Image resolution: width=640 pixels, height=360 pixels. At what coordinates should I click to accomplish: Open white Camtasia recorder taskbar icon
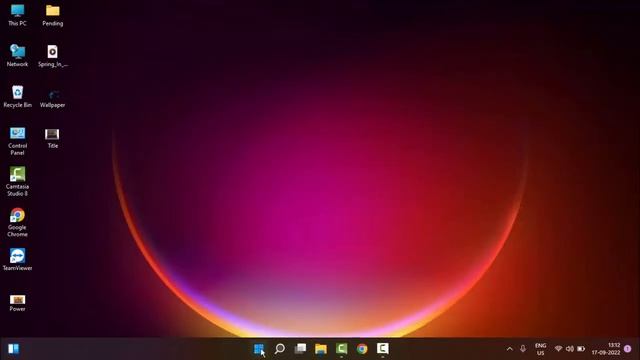coord(382,349)
